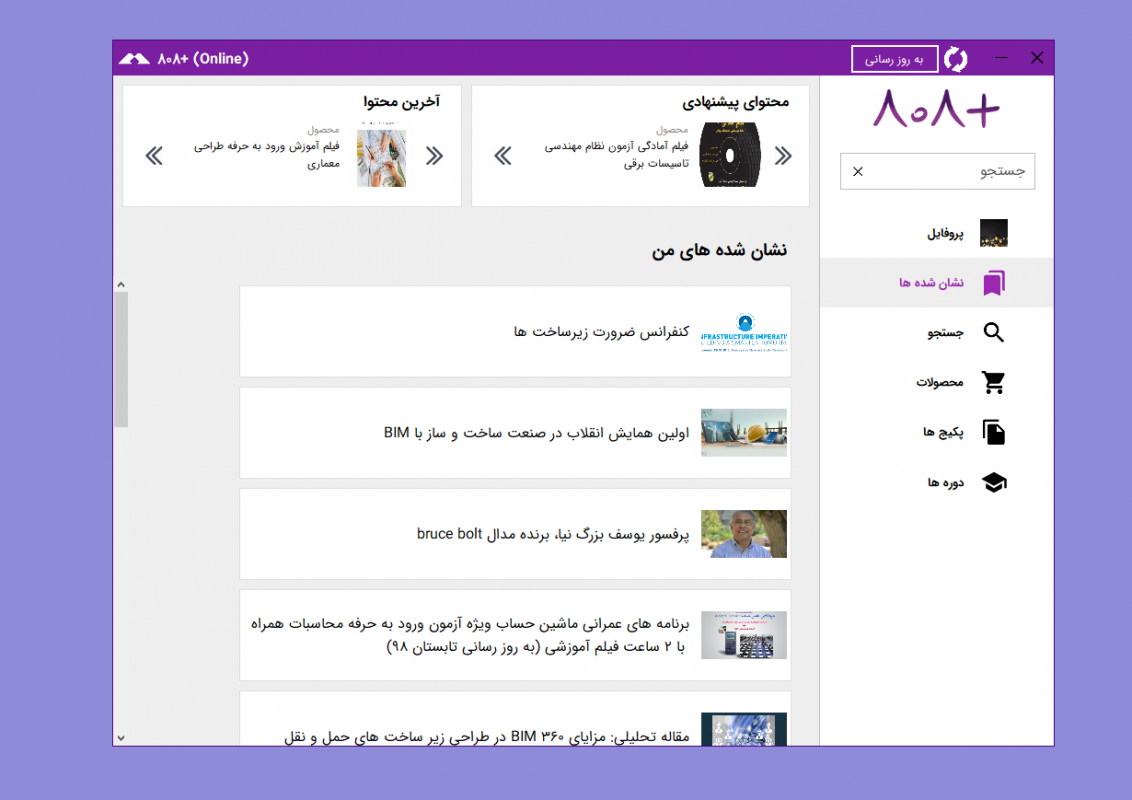The image size is (1132, 800).
Task: Open کنفرانس ضرورت زیرساخت ها bookmark
Action: tap(515, 331)
